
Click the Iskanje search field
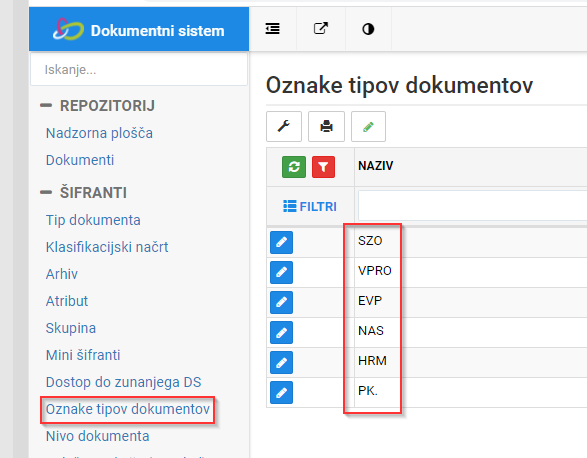pos(139,70)
